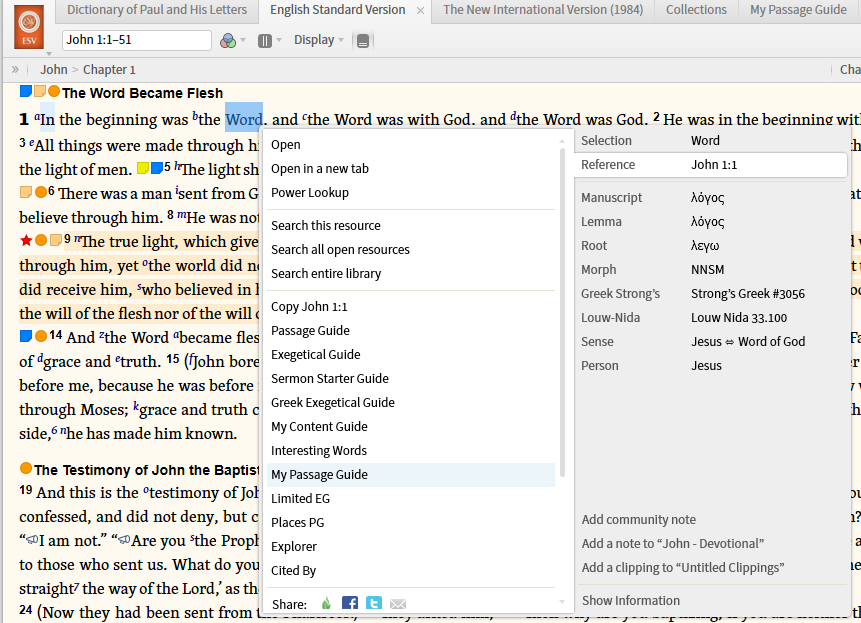Click the orange circle note icon by The Testimony heading
Screen dimensions: 861x623
[26, 468]
